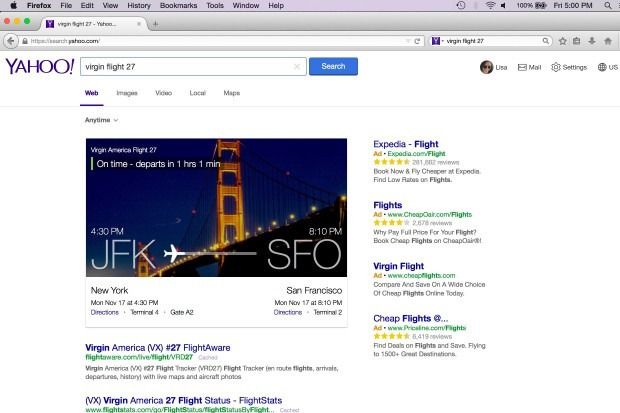Select the Web search tab
620x413 pixels.
tap(91, 93)
